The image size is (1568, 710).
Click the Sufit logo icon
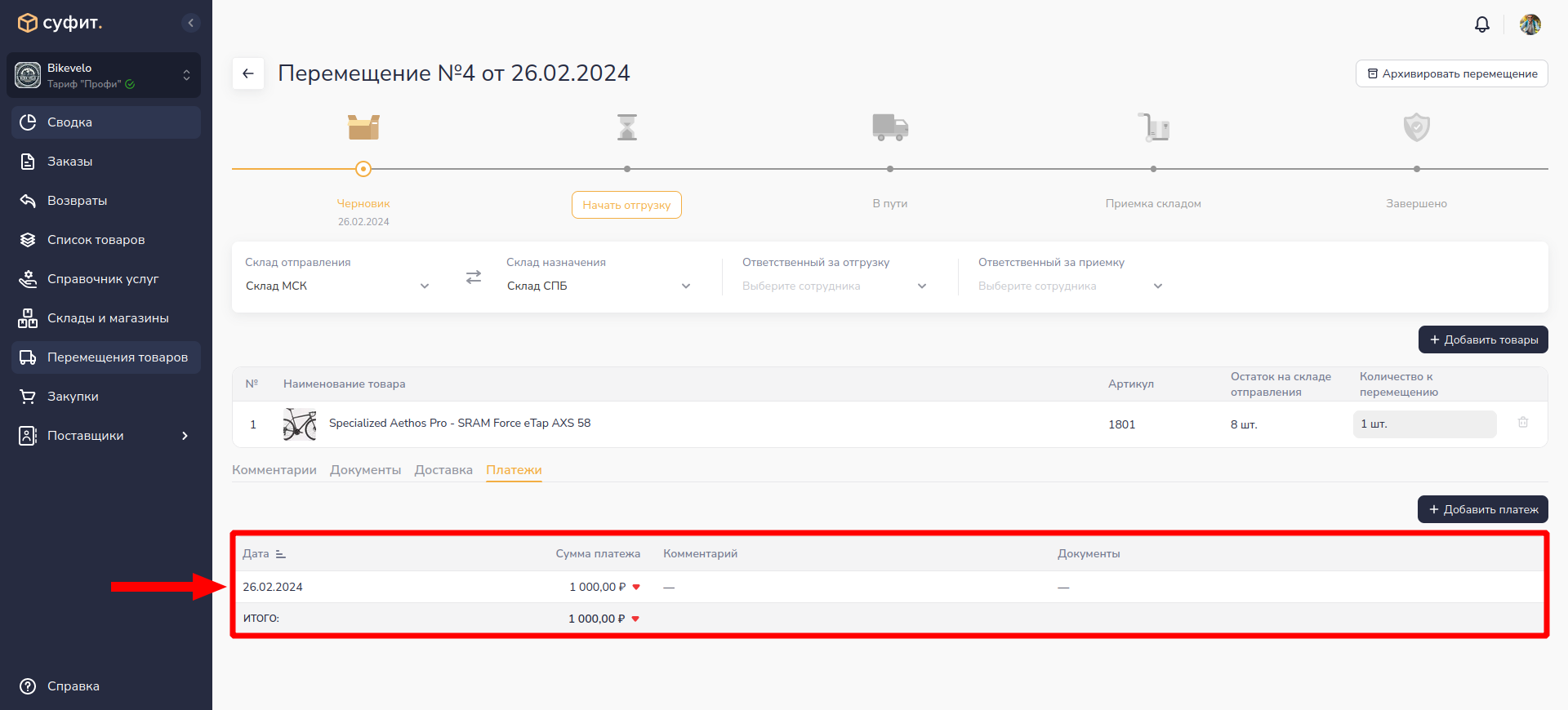point(28,23)
